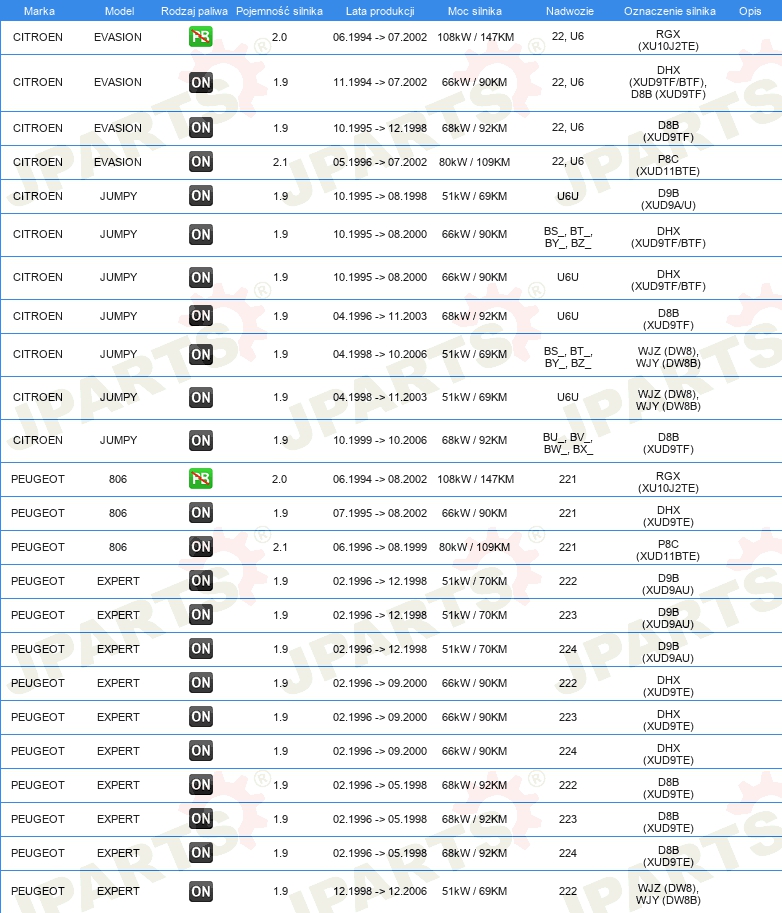This screenshot has width=782, height=913.
Task: Click ON icon in Expert 68kW / 92KM body 223 row
Action: [200, 819]
